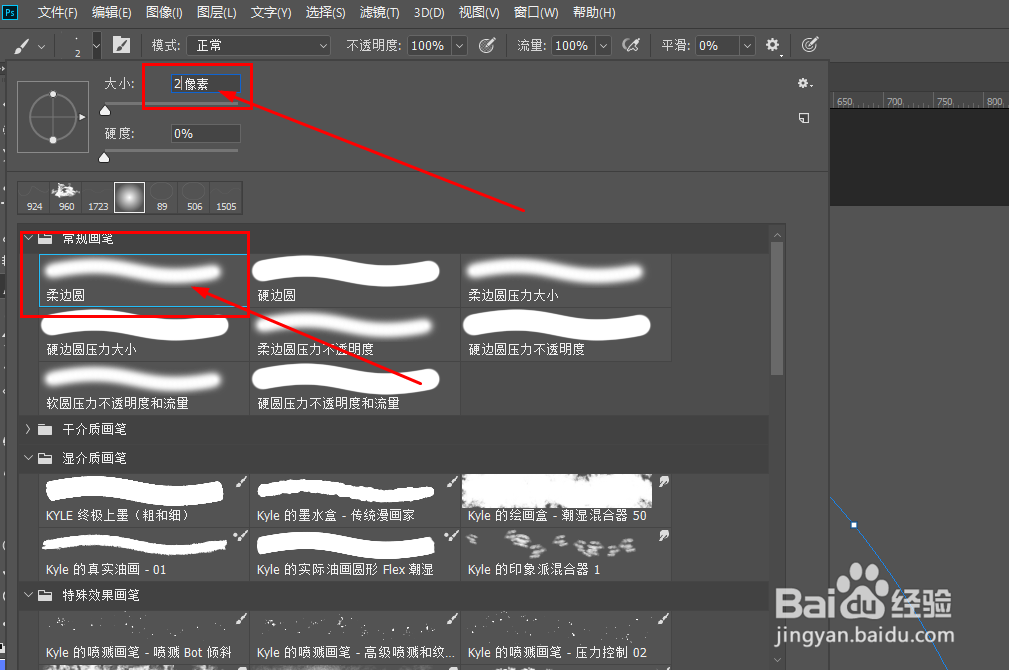Click the 大小 size slider handle
Viewport: 1009px width, 670px height.
[x=105, y=111]
